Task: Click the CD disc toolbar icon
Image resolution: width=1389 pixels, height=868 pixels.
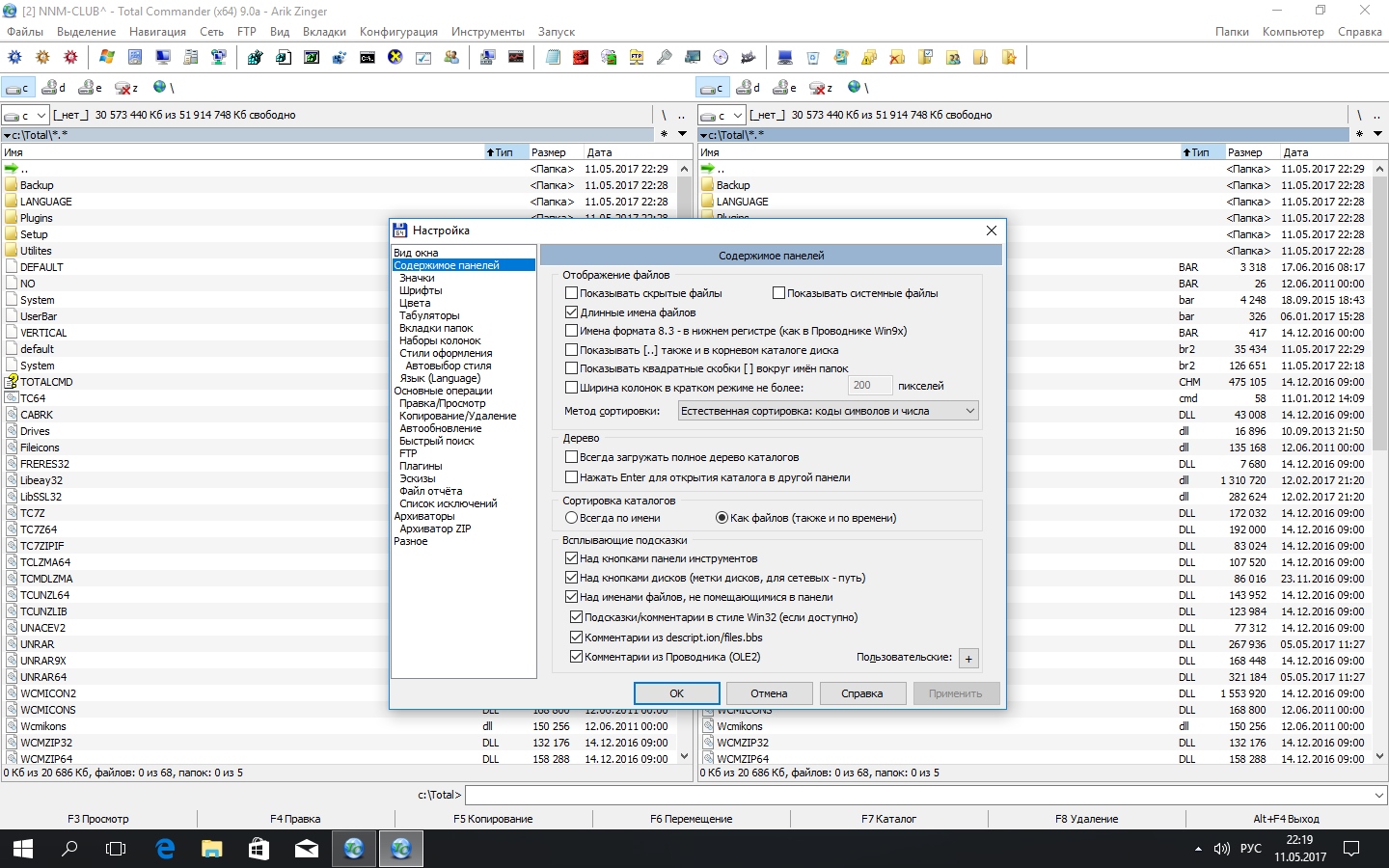Action: coord(721,57)
